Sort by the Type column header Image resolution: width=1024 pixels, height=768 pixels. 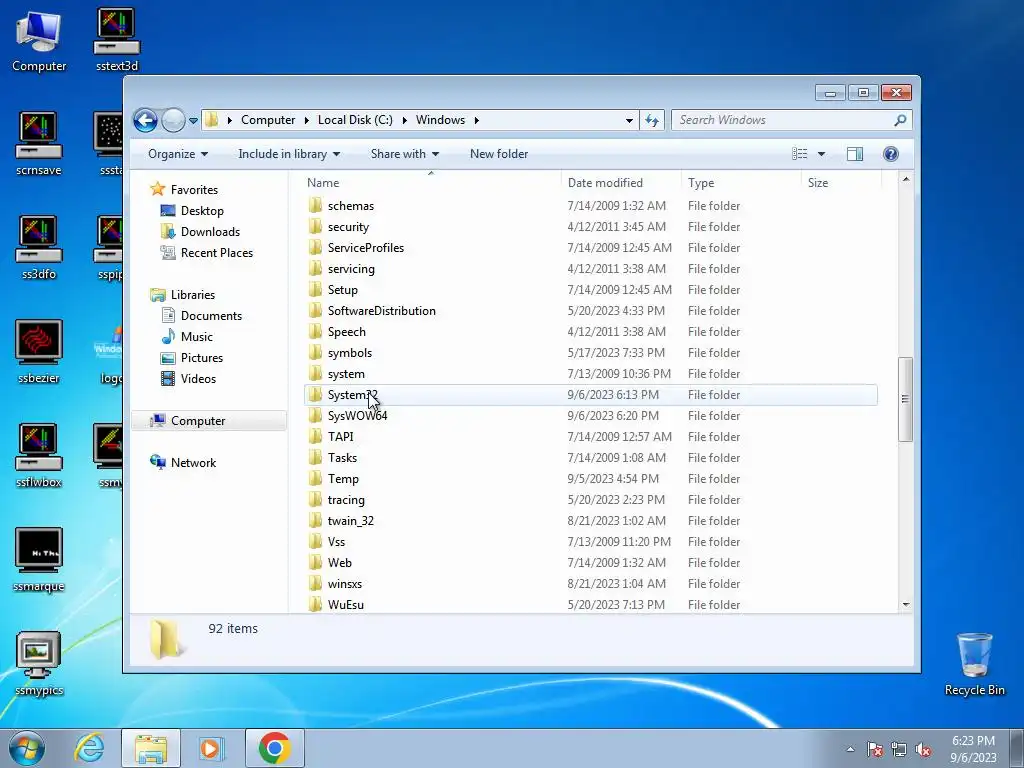point(741,183)
